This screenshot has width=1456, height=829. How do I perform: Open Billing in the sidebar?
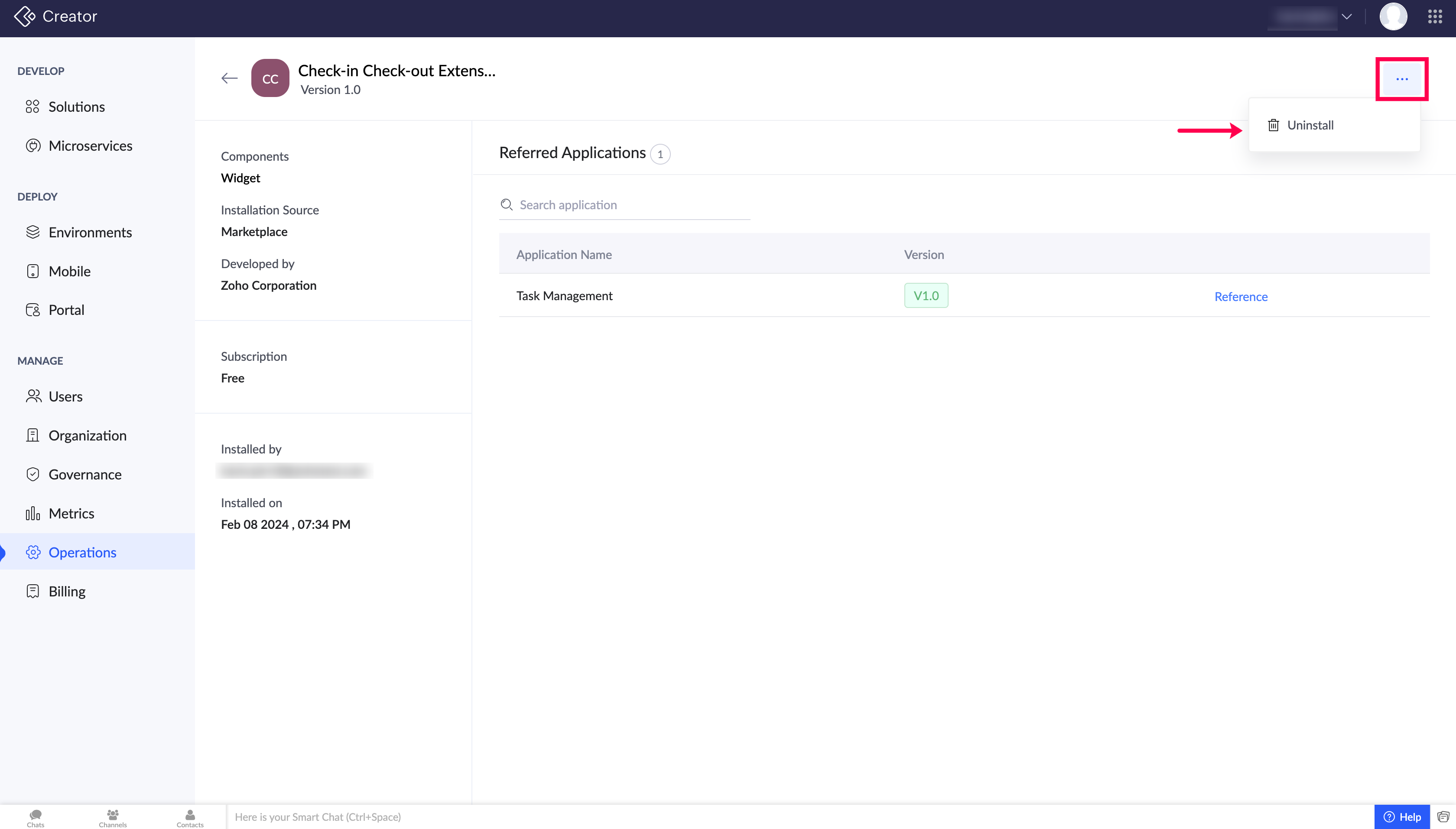click(67, 591)
